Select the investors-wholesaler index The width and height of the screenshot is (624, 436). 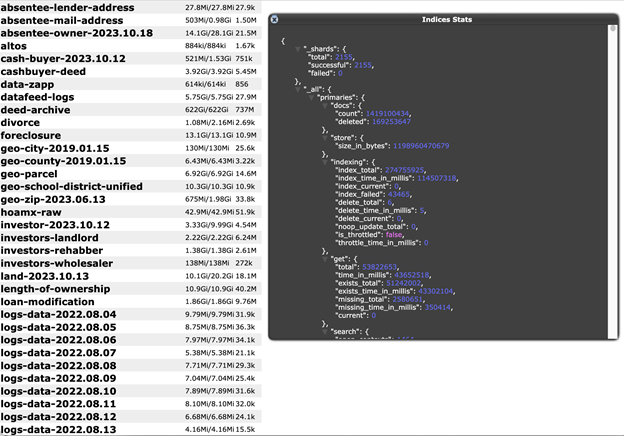coord(131,263)
